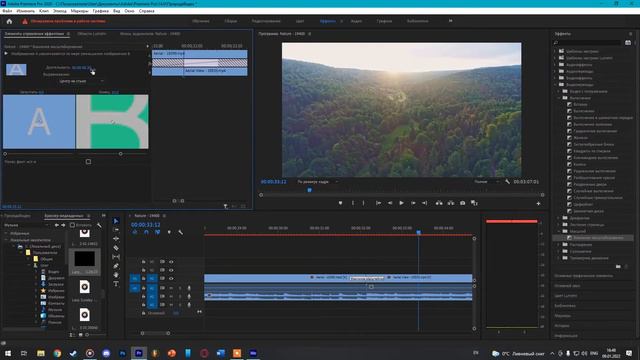
Task: Collapse 'Вытеснение' transitions folder
Action: pos(559,98)
